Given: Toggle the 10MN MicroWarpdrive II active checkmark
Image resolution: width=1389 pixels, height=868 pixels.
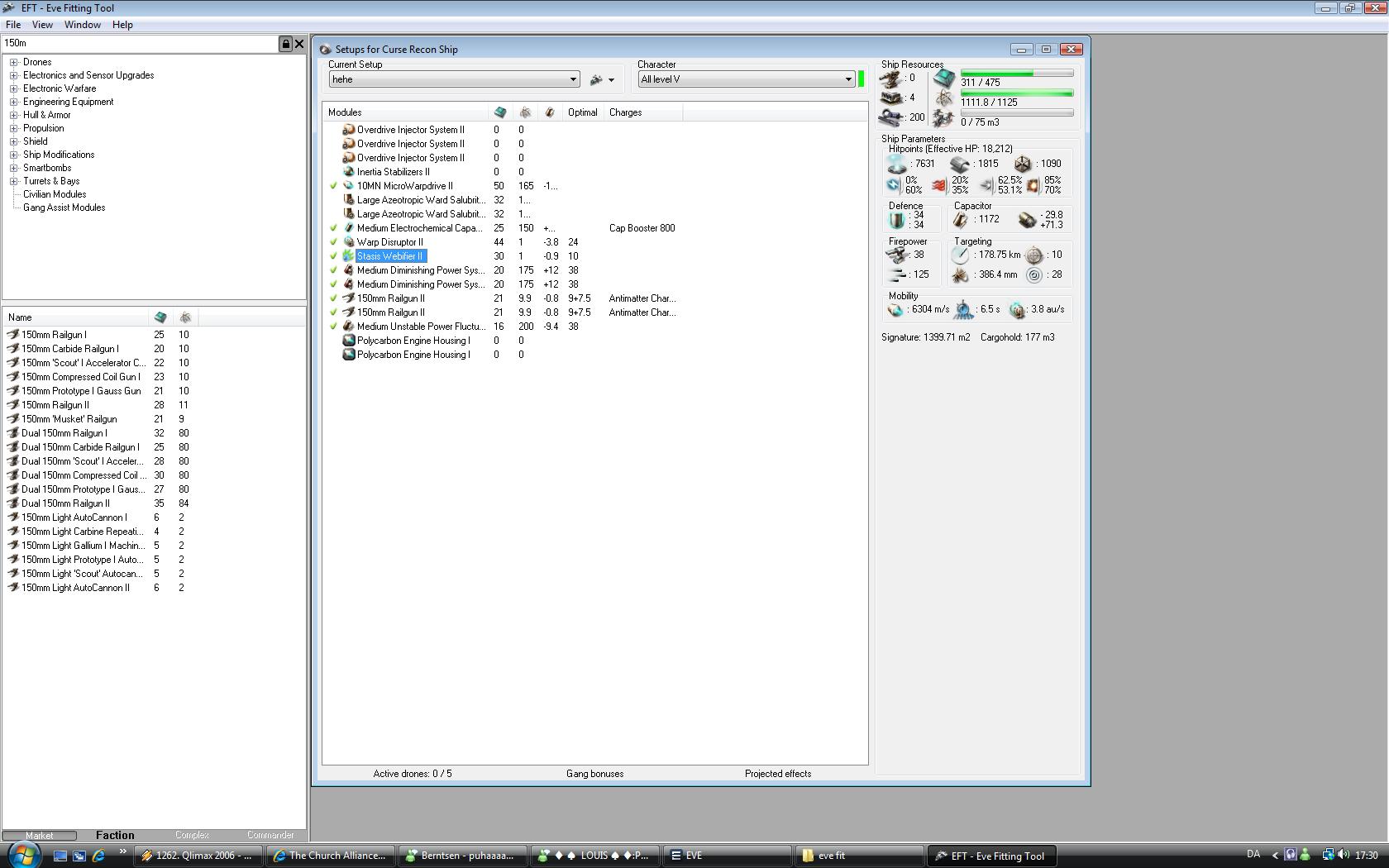Looking at the screenshot, I should (333, 186).
